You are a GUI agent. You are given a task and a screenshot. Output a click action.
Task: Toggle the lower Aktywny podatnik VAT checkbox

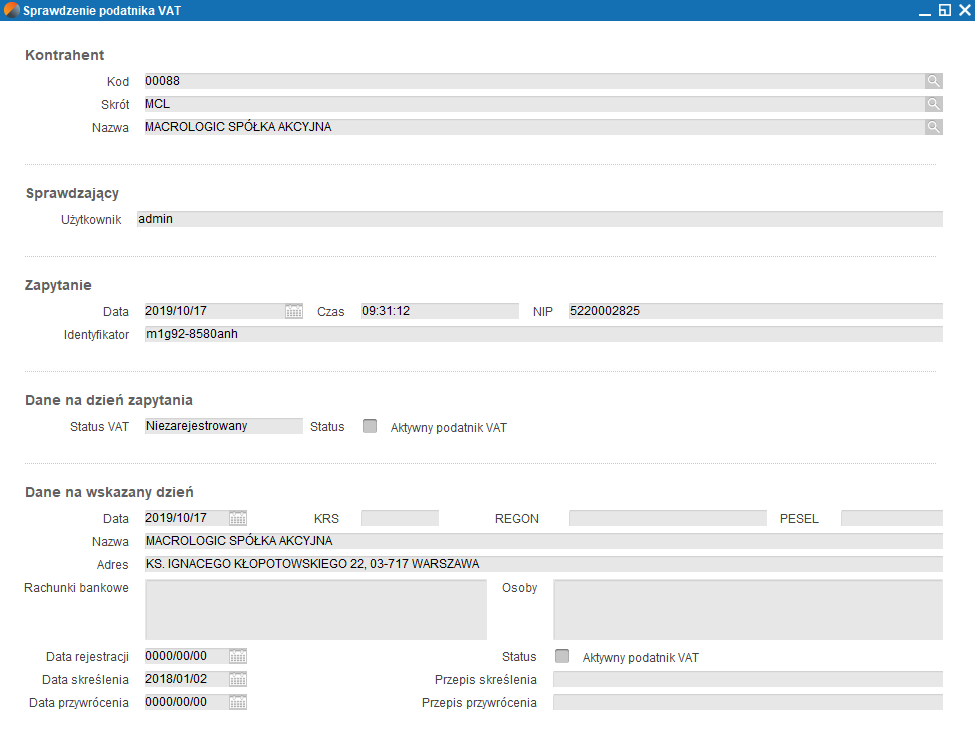pyautogui.click(x=562, y=657)
